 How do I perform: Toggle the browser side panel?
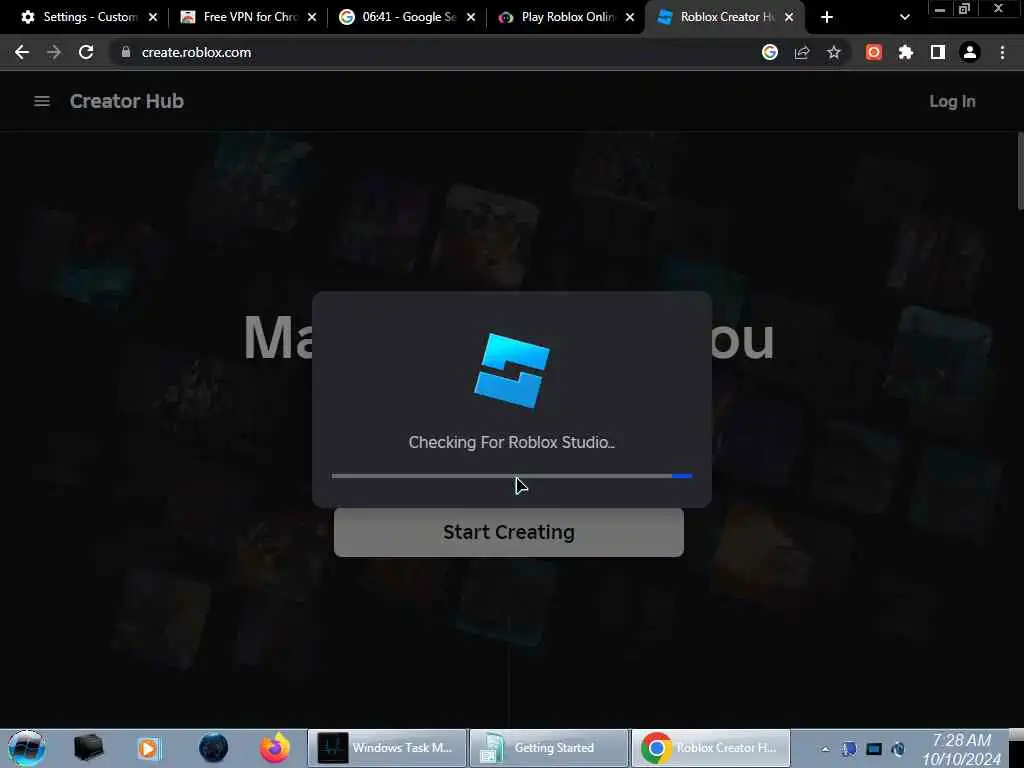(938, 52)
